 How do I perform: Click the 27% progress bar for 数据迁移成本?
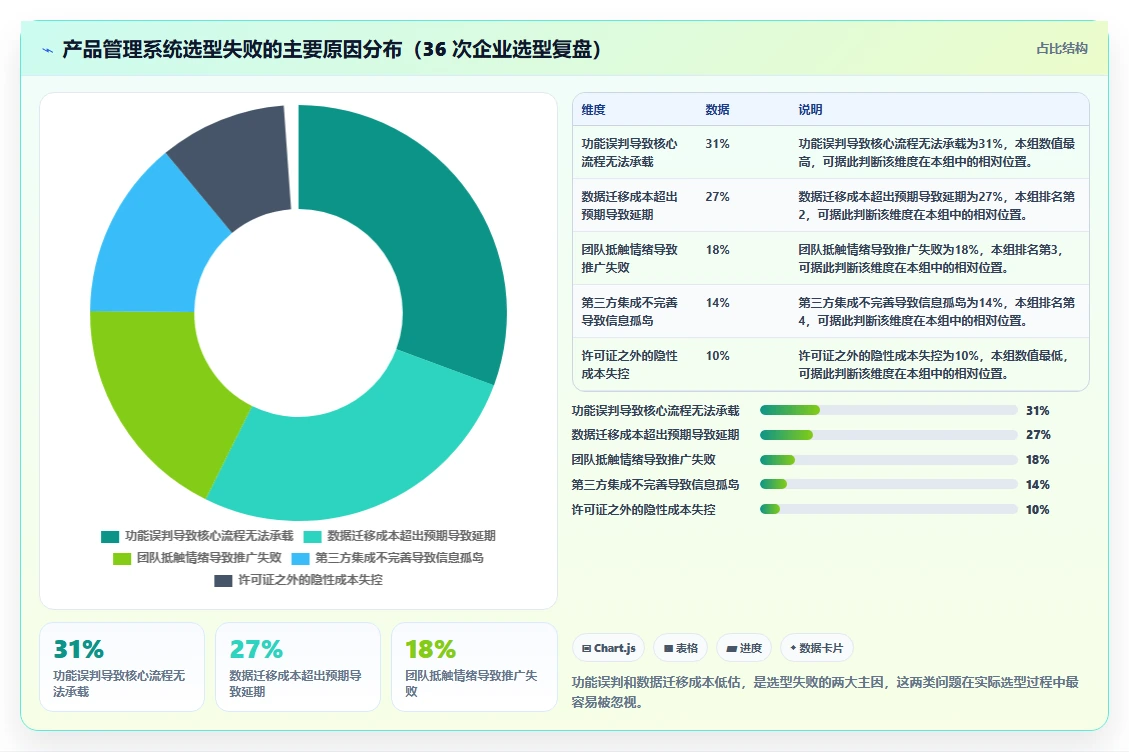tap(889, 435)
